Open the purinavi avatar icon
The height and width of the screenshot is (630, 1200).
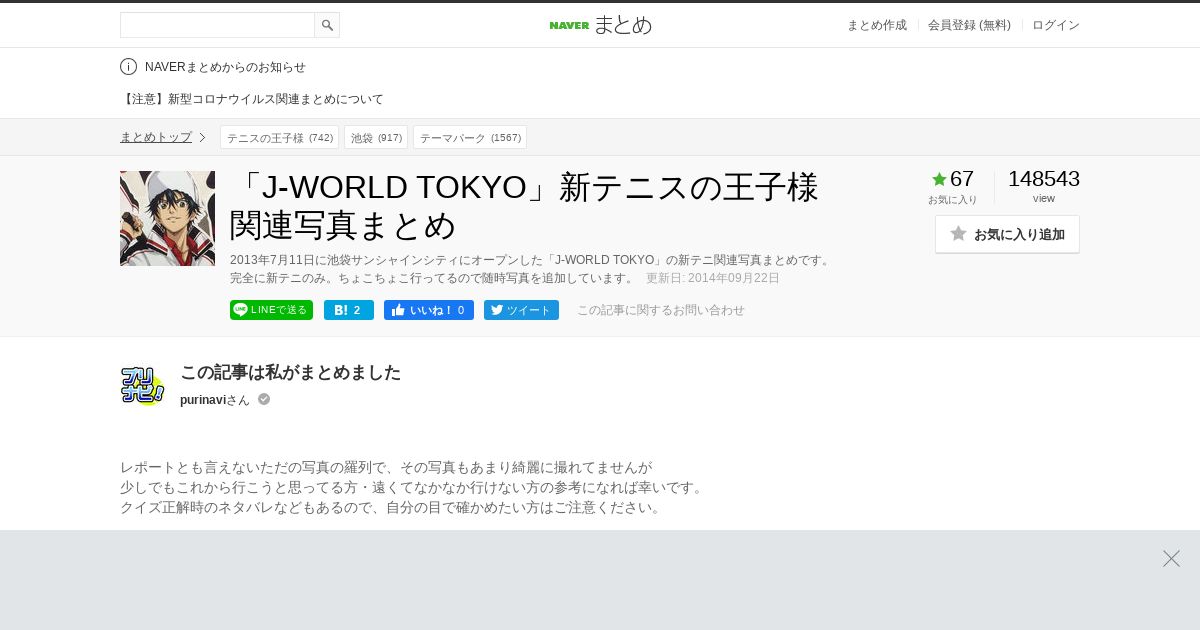143,386
